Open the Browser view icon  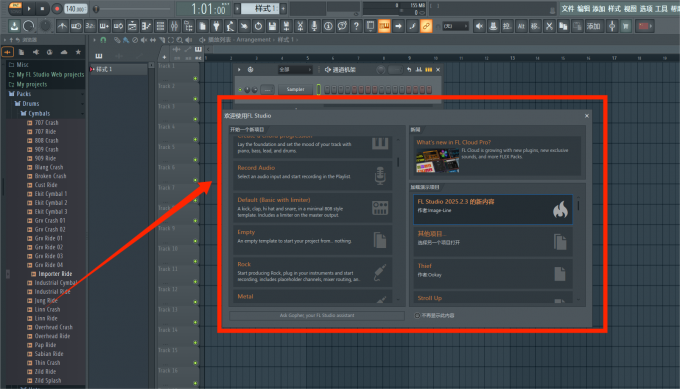(188, 26)
